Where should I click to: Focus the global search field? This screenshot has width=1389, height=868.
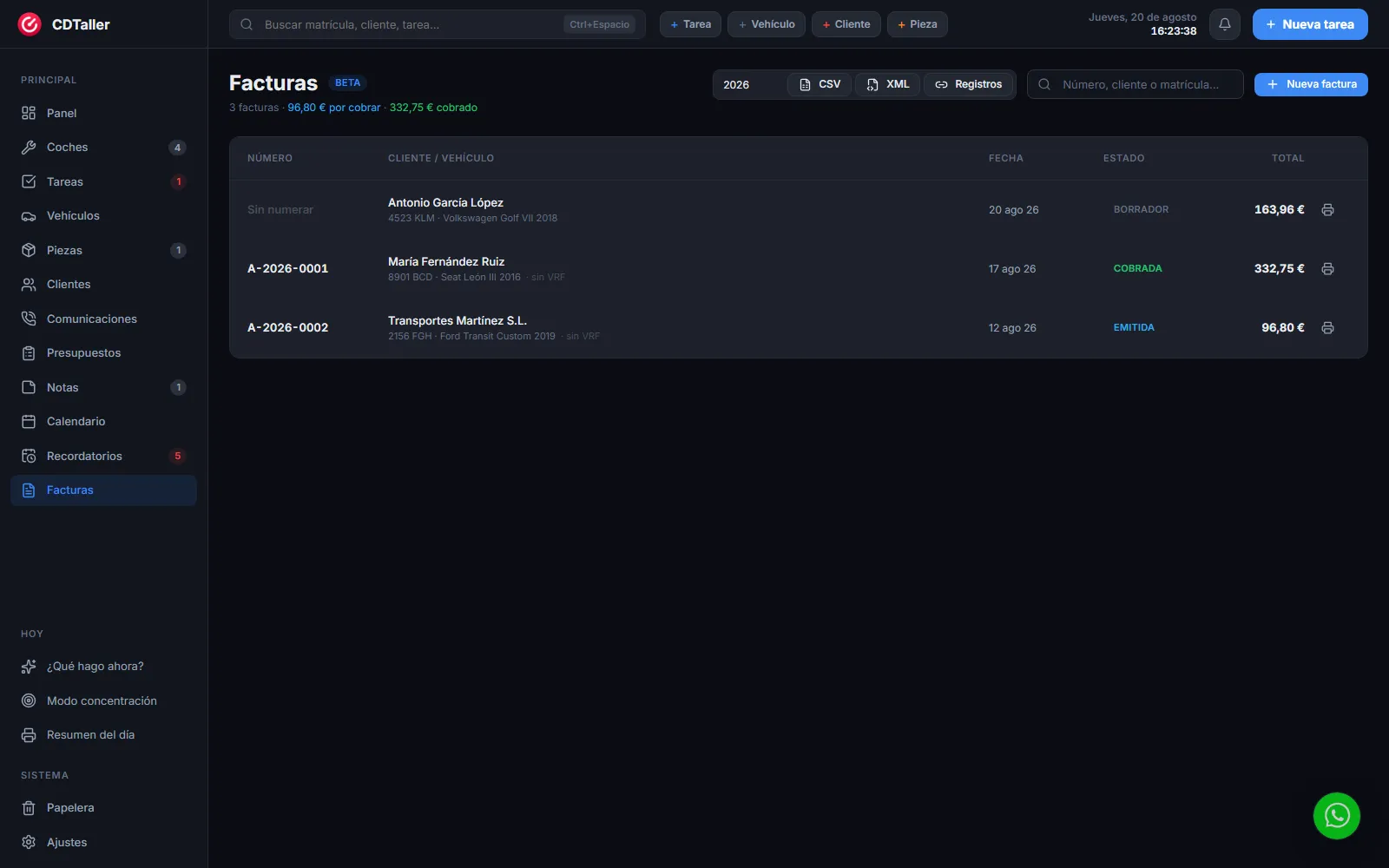click(438, 24)
